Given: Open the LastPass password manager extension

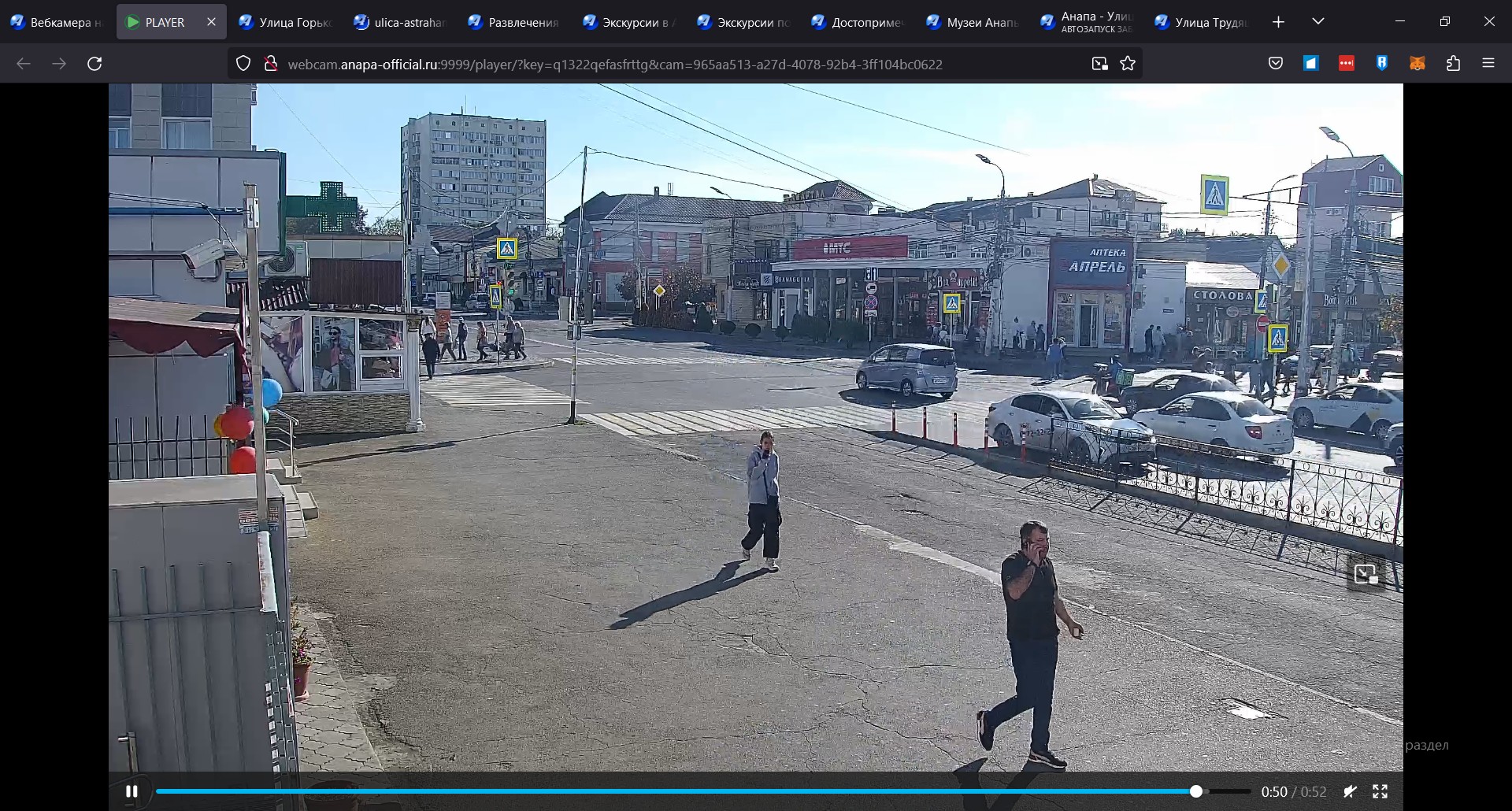Looking at the screenshot, I should (x=1347, y=63).
